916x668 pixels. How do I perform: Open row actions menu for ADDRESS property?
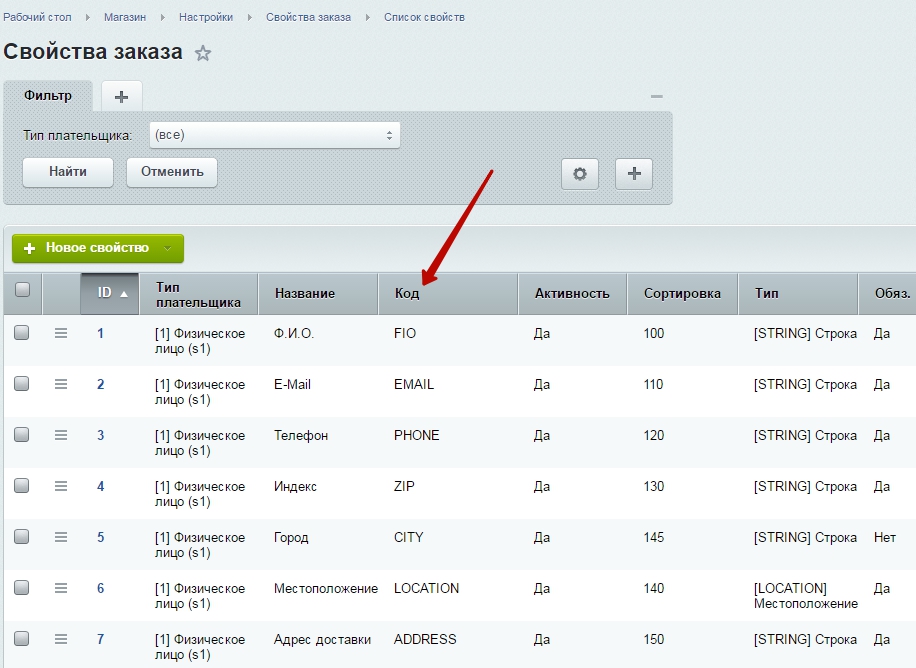coord(61,639)
